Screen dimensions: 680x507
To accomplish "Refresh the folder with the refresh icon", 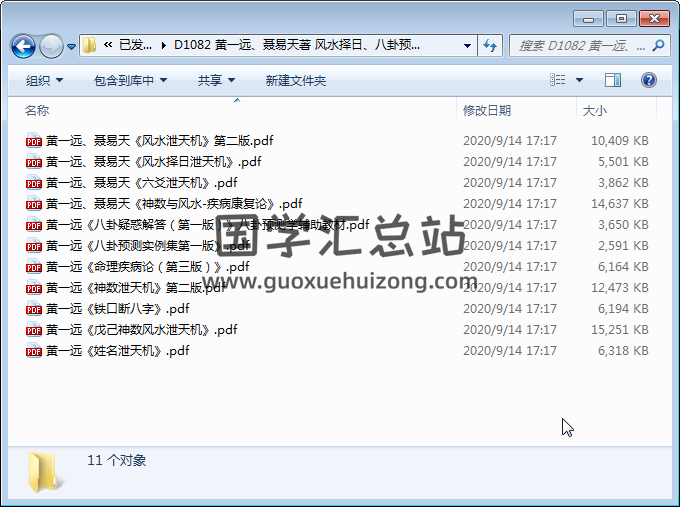I will [x=490, y=45].
